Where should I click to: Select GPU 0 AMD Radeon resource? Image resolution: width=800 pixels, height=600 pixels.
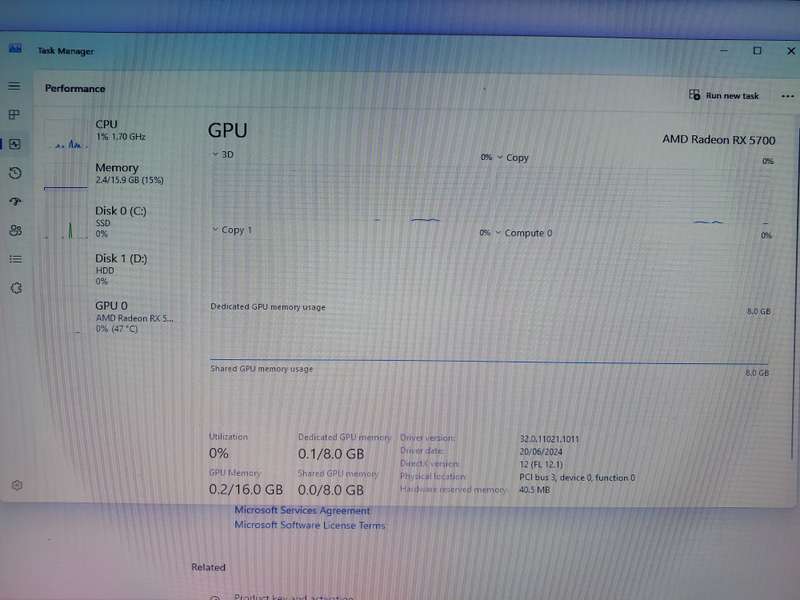(x=116, y=317)
